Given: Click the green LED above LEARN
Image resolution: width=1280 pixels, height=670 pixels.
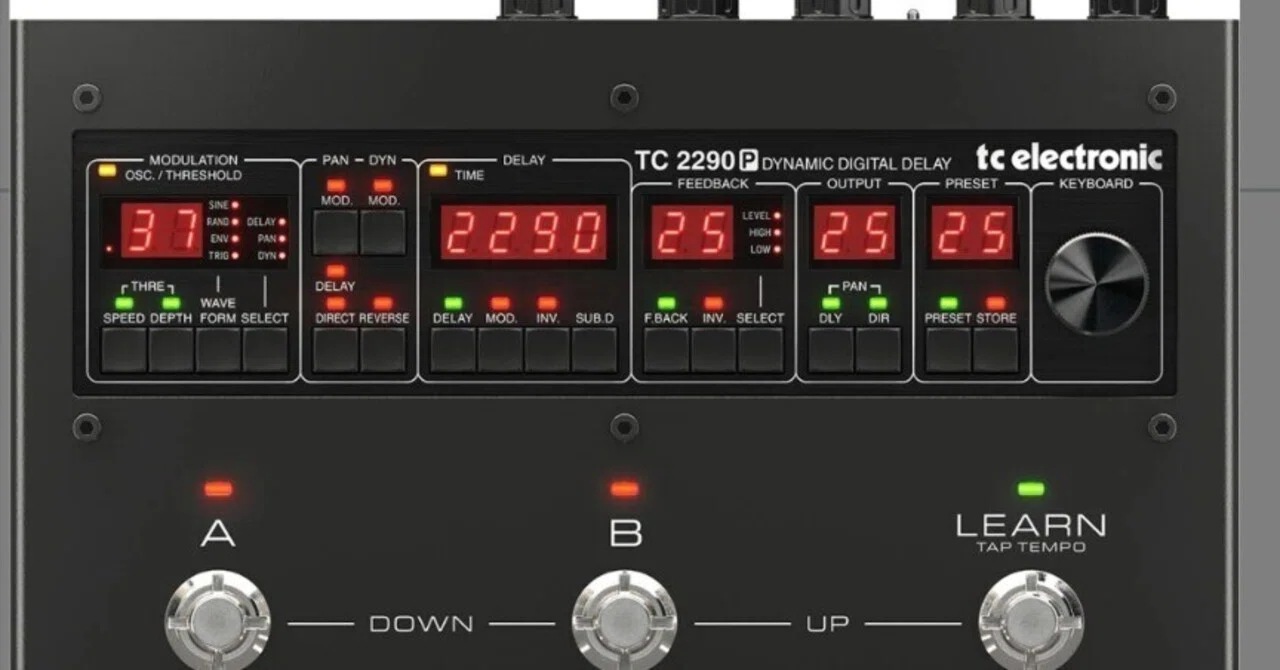Looking at the screenshot, I should click(x=1031, y=489).
